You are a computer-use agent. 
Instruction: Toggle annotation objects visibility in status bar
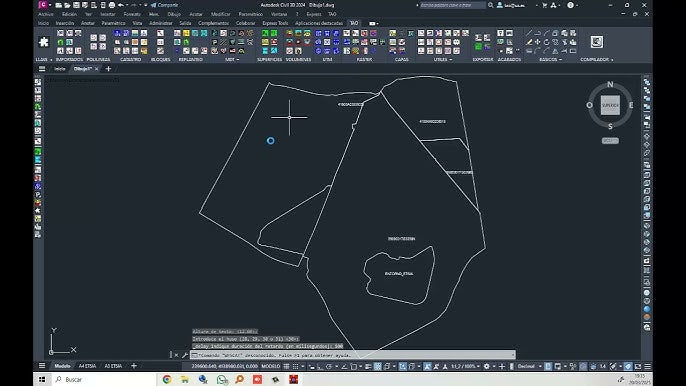point(427,366)
